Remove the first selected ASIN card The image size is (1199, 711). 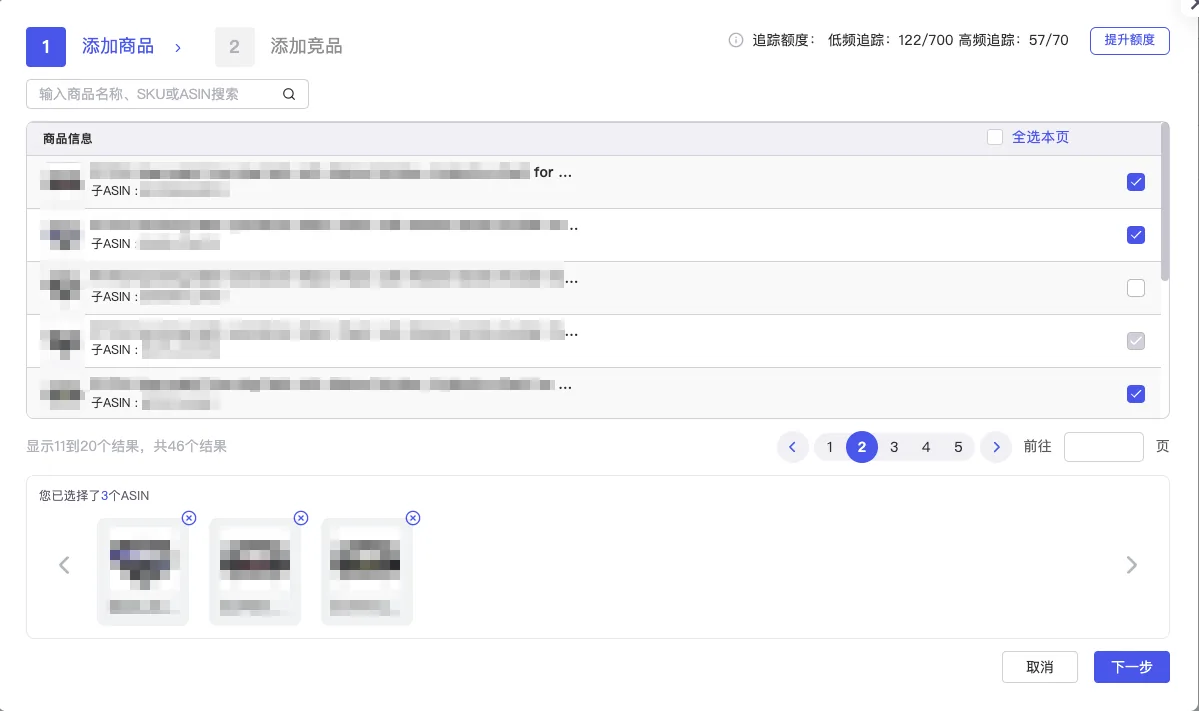point(189,518)
